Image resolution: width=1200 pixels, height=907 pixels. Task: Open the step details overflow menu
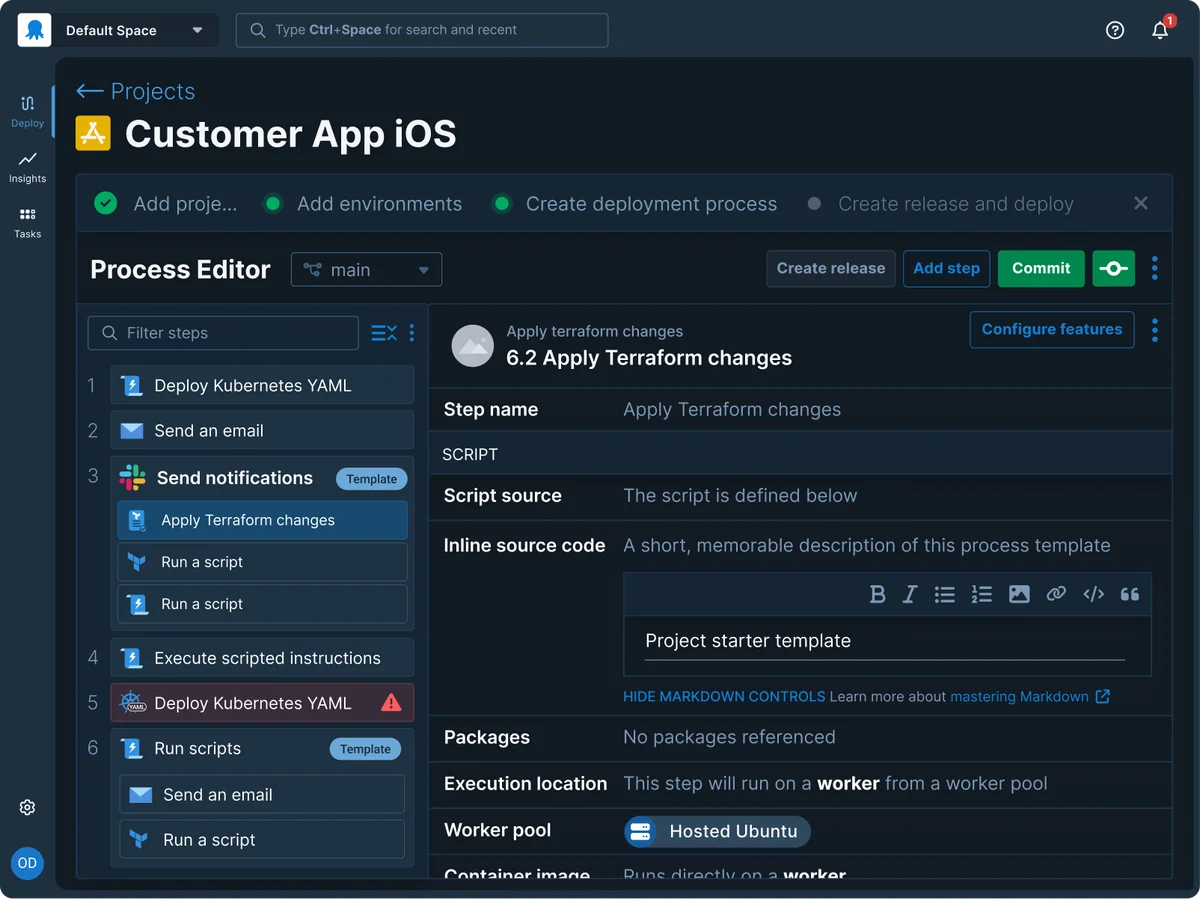tap(1155, 330)
